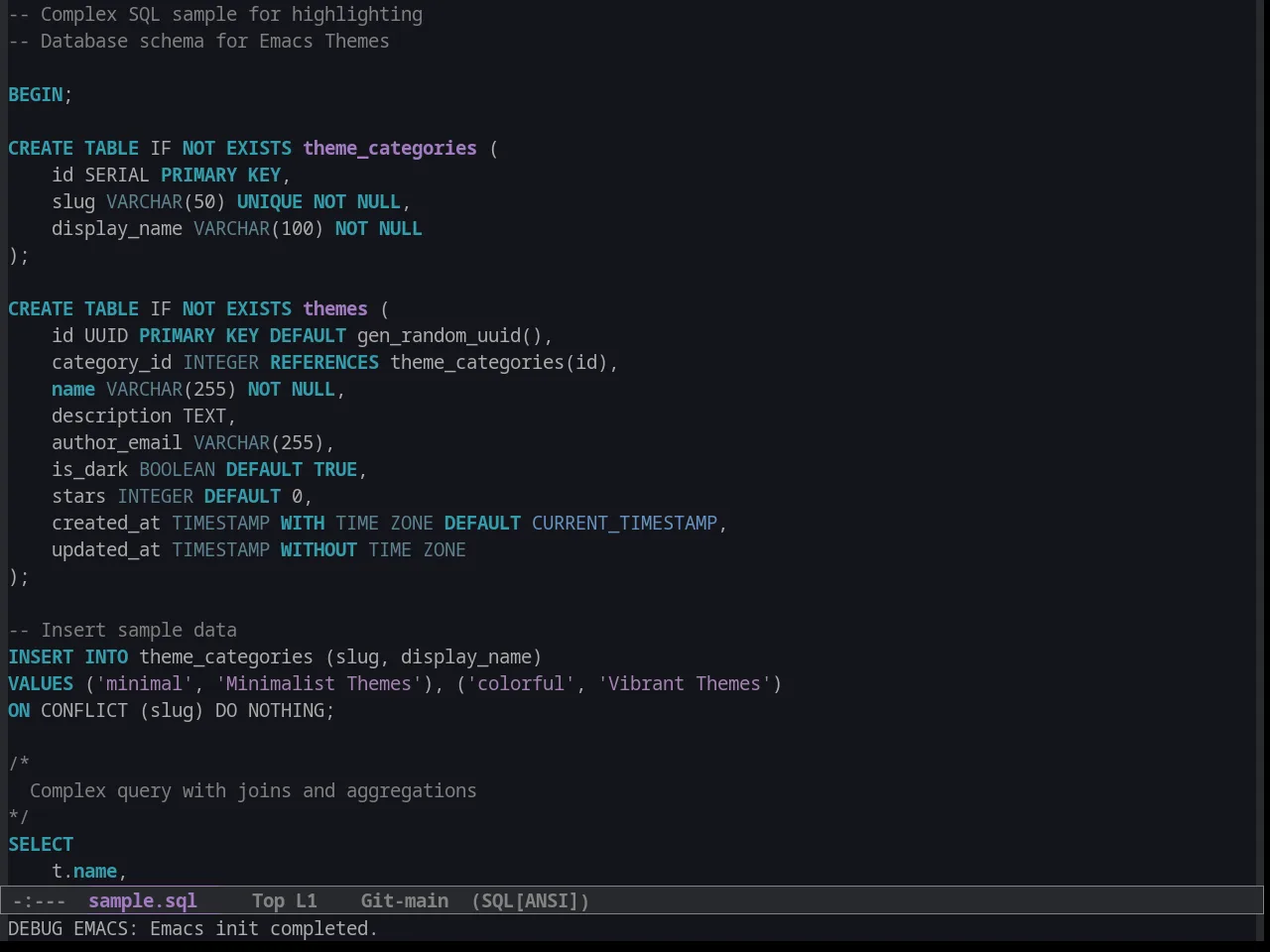Click t.name in the SELECT list
This screenshot has width=1270, height=952.
pyautogui.click(x=84, y=871)
